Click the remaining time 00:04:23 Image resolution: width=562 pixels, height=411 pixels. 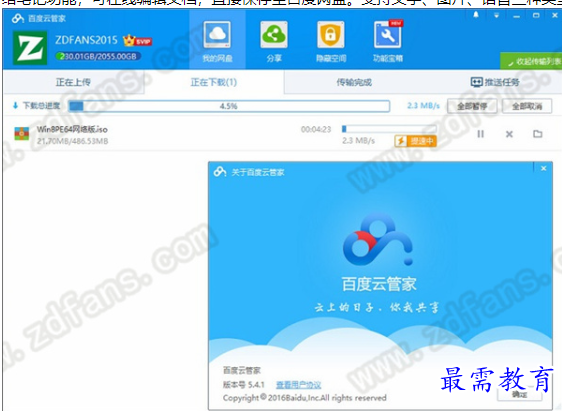tap(316, 129)
